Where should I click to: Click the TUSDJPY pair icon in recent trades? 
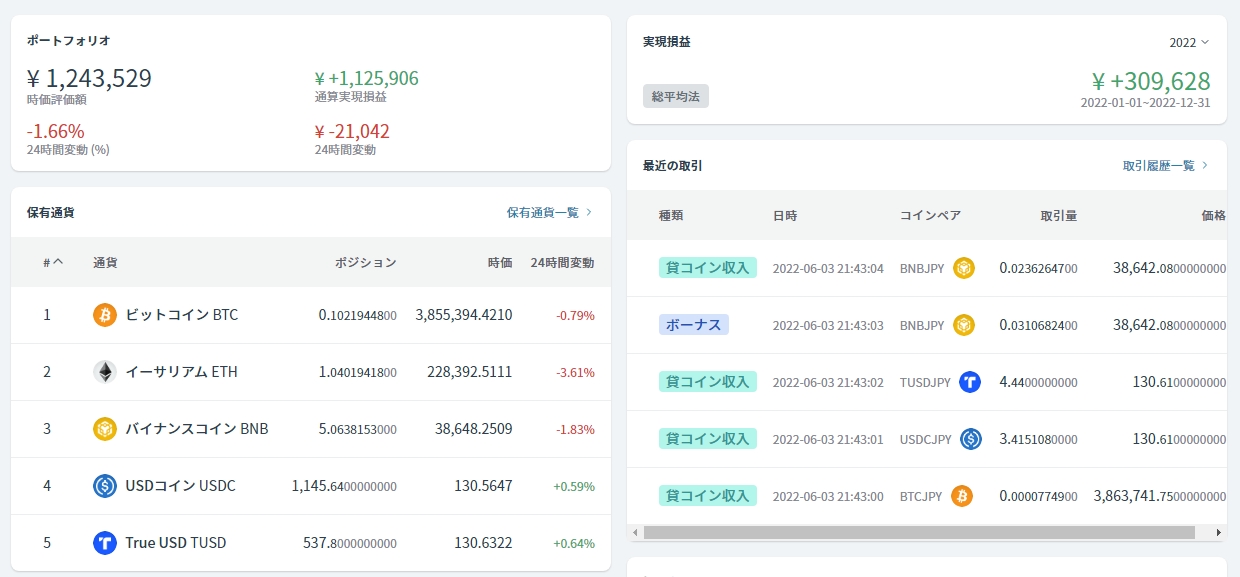click(x=969, y=382)
